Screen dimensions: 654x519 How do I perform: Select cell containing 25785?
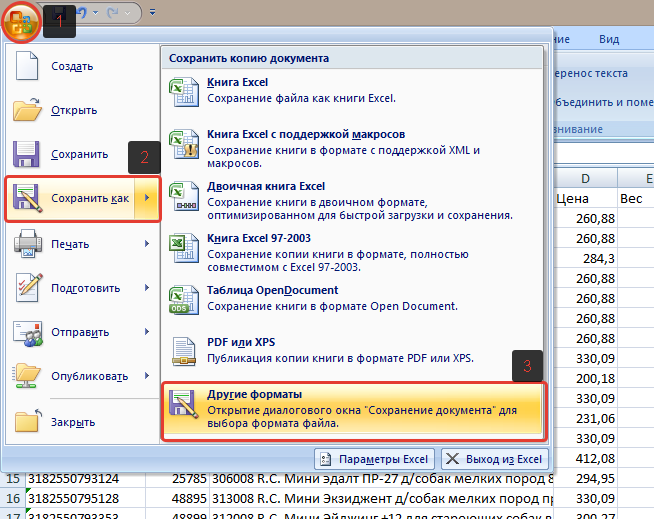point(177,479)
